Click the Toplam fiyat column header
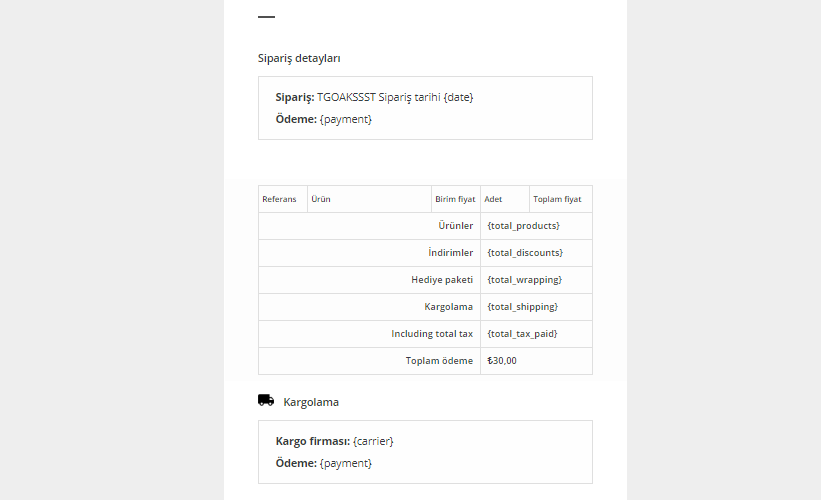821x500 pixels. pyautogui.click(x=557, y=199)
